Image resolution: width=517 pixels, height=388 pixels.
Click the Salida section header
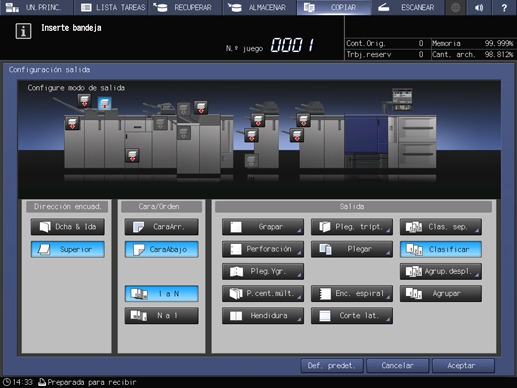(353, 207)
